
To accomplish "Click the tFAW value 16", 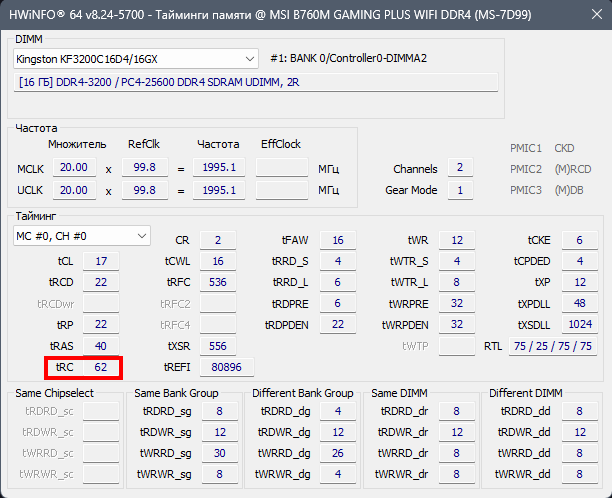I will (x=338, y=240).
